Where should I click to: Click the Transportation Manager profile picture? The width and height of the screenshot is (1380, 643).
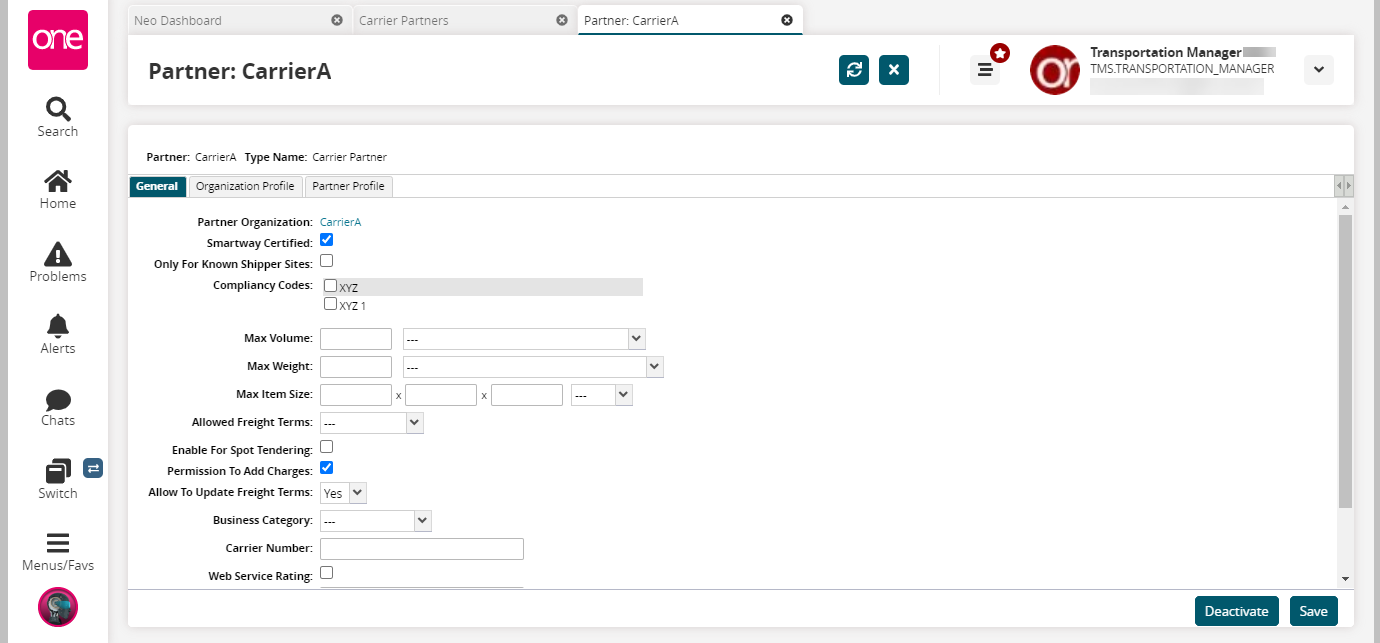point(1055,70)
